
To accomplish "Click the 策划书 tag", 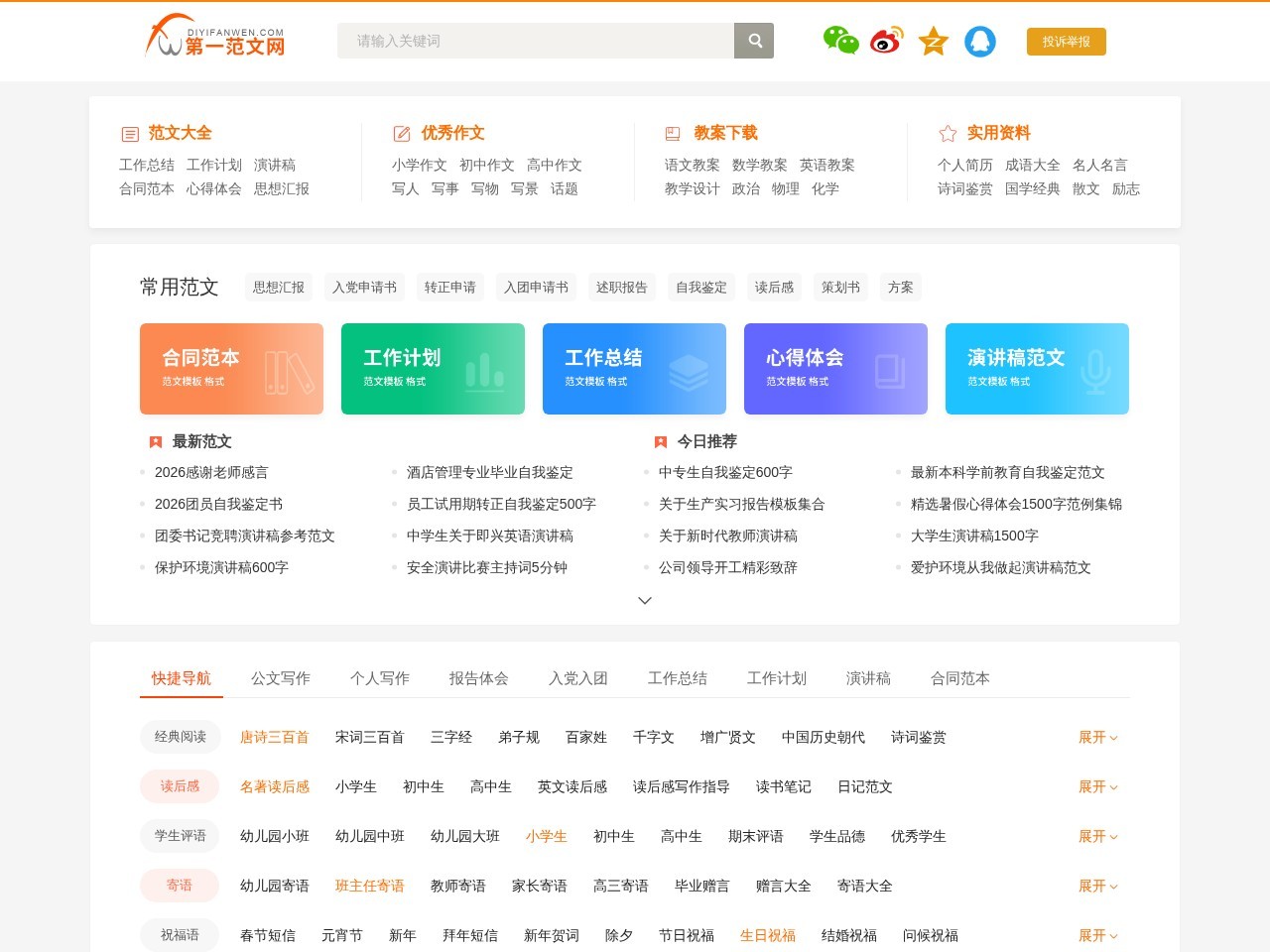I will 840,288.
